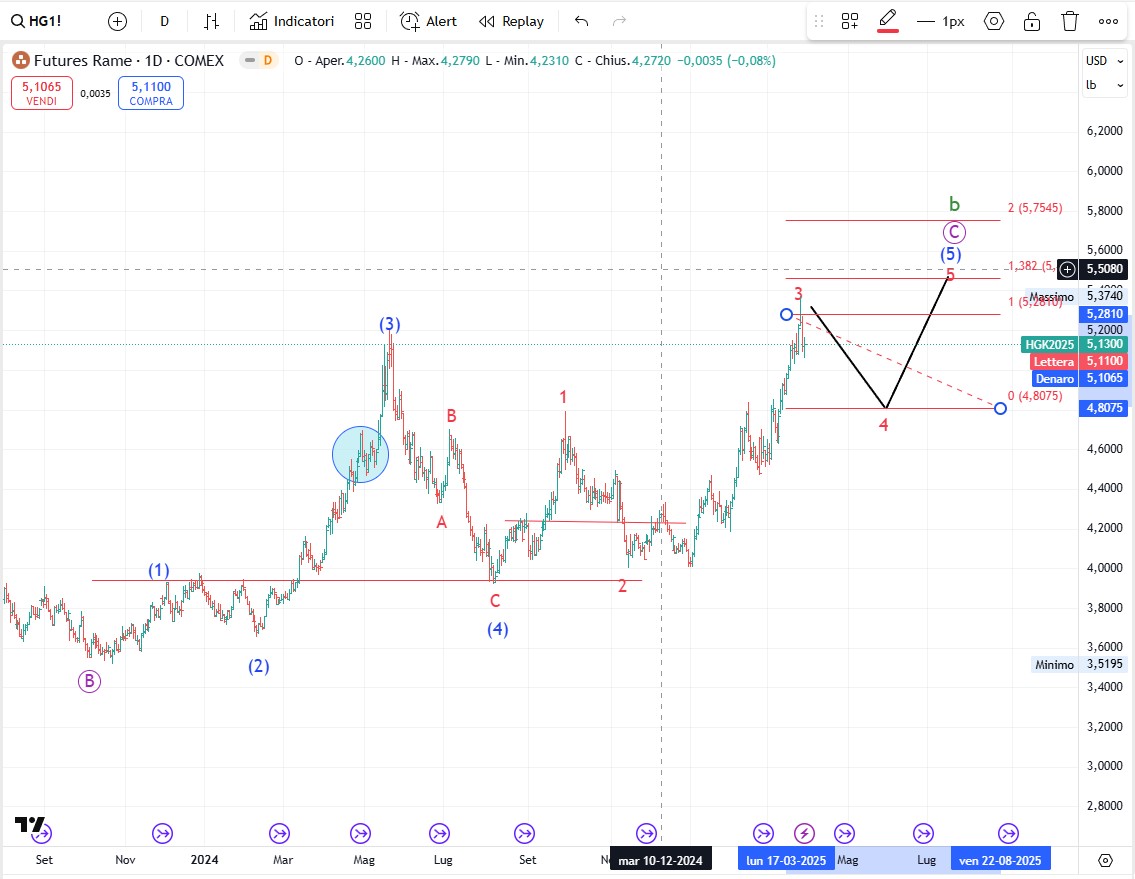
Task: Click rollover marker above ven 22-08-2025
Action: 1008,834
